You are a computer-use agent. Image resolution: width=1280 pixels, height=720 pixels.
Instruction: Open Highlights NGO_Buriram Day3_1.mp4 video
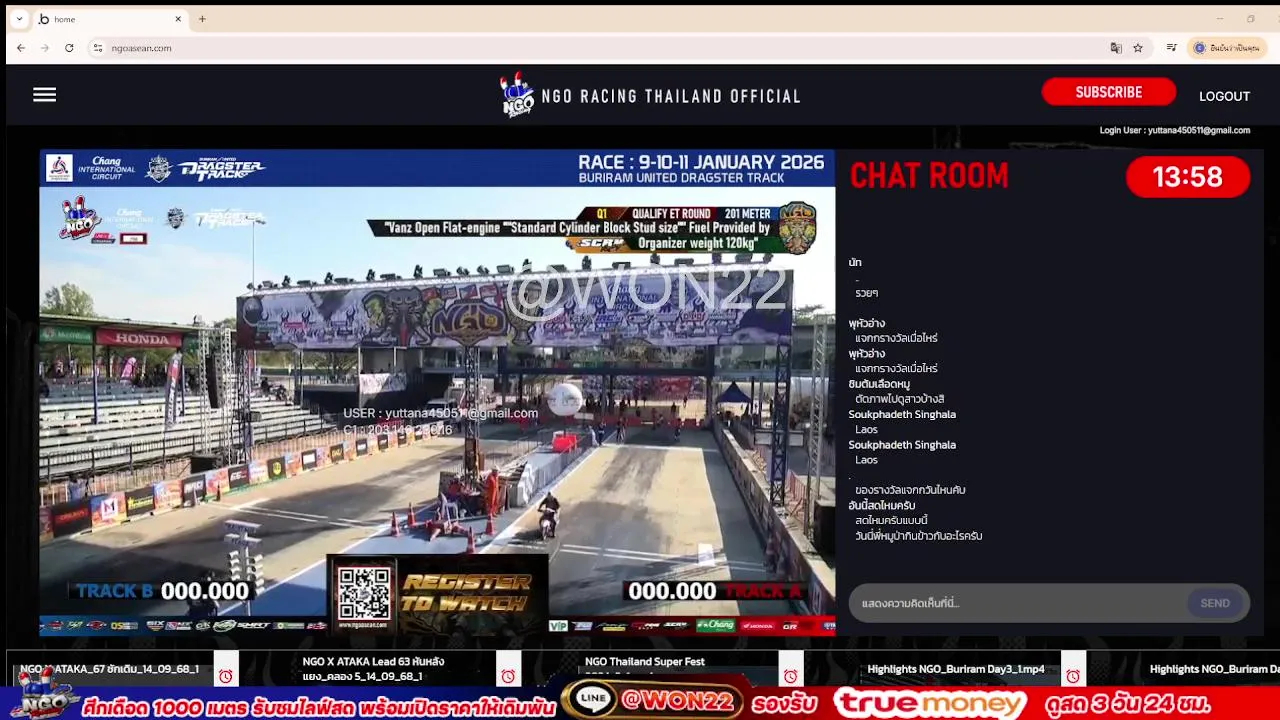tap(956, 669)
